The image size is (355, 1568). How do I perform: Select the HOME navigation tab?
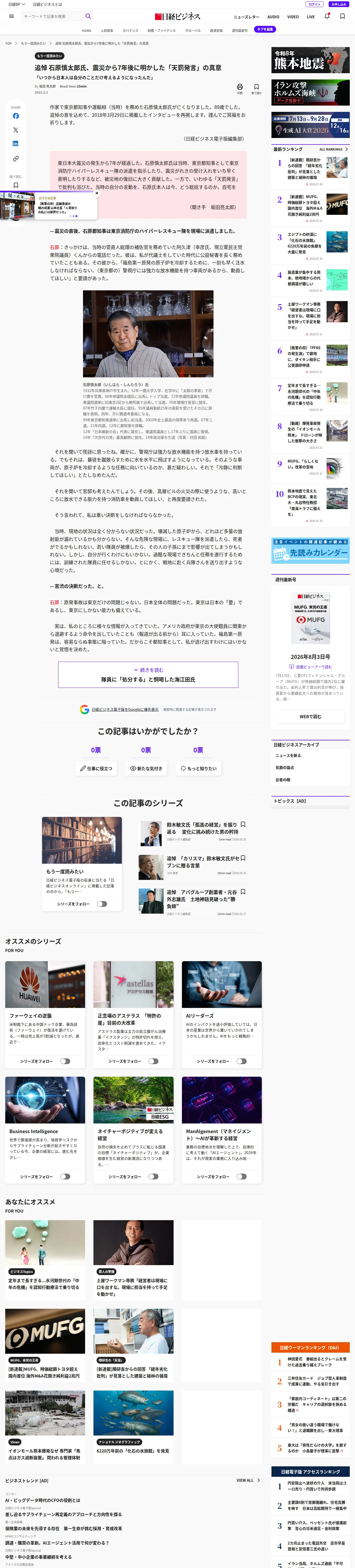87,30
